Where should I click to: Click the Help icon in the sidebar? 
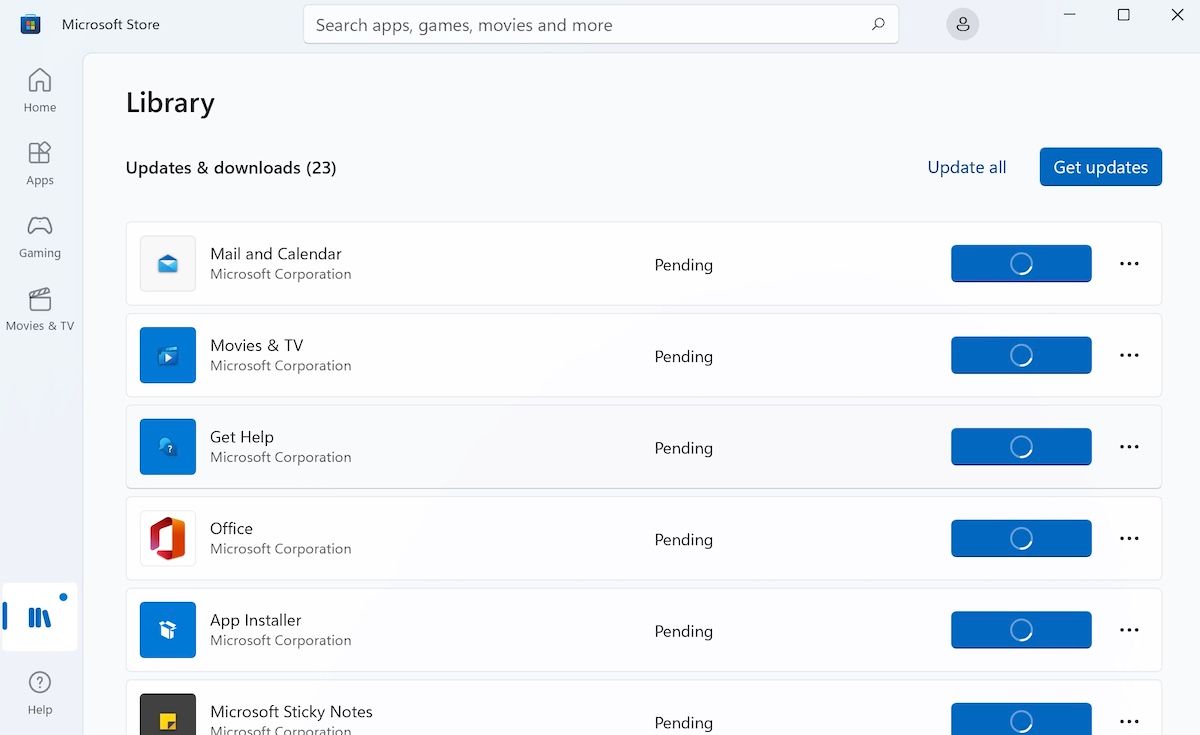[x=40, y=692]
